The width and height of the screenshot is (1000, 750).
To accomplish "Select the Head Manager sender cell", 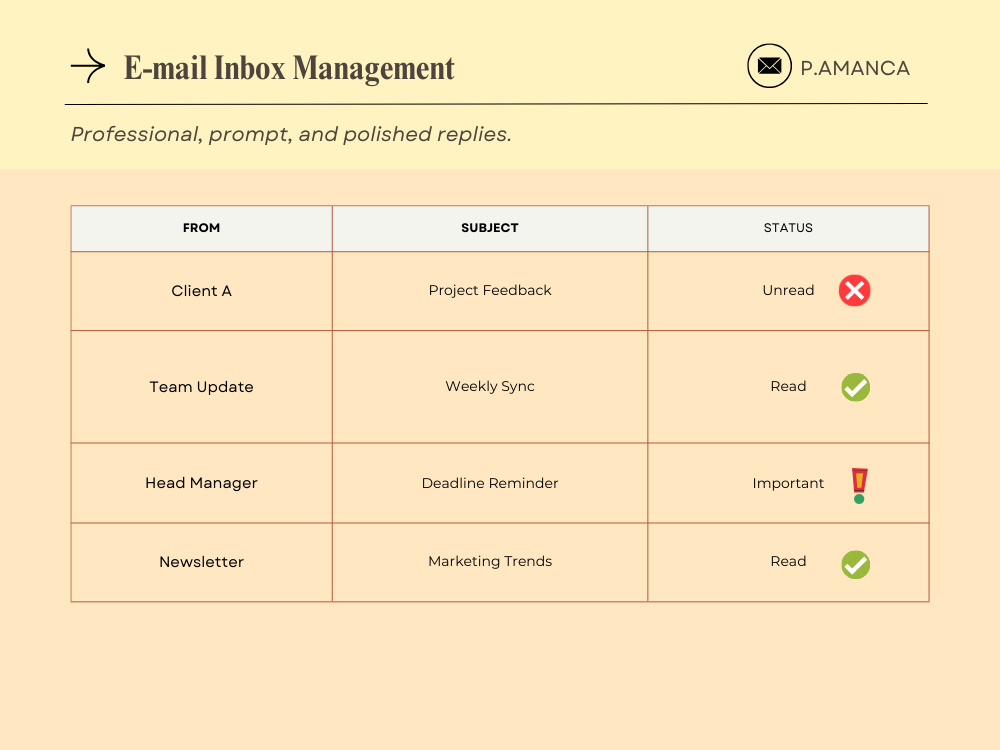I will click(202, 483).
